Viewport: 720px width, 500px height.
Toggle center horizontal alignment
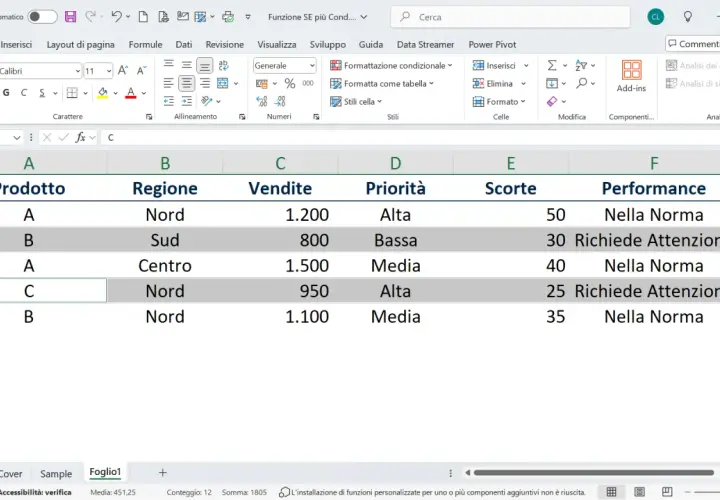[x=186, y=83]
